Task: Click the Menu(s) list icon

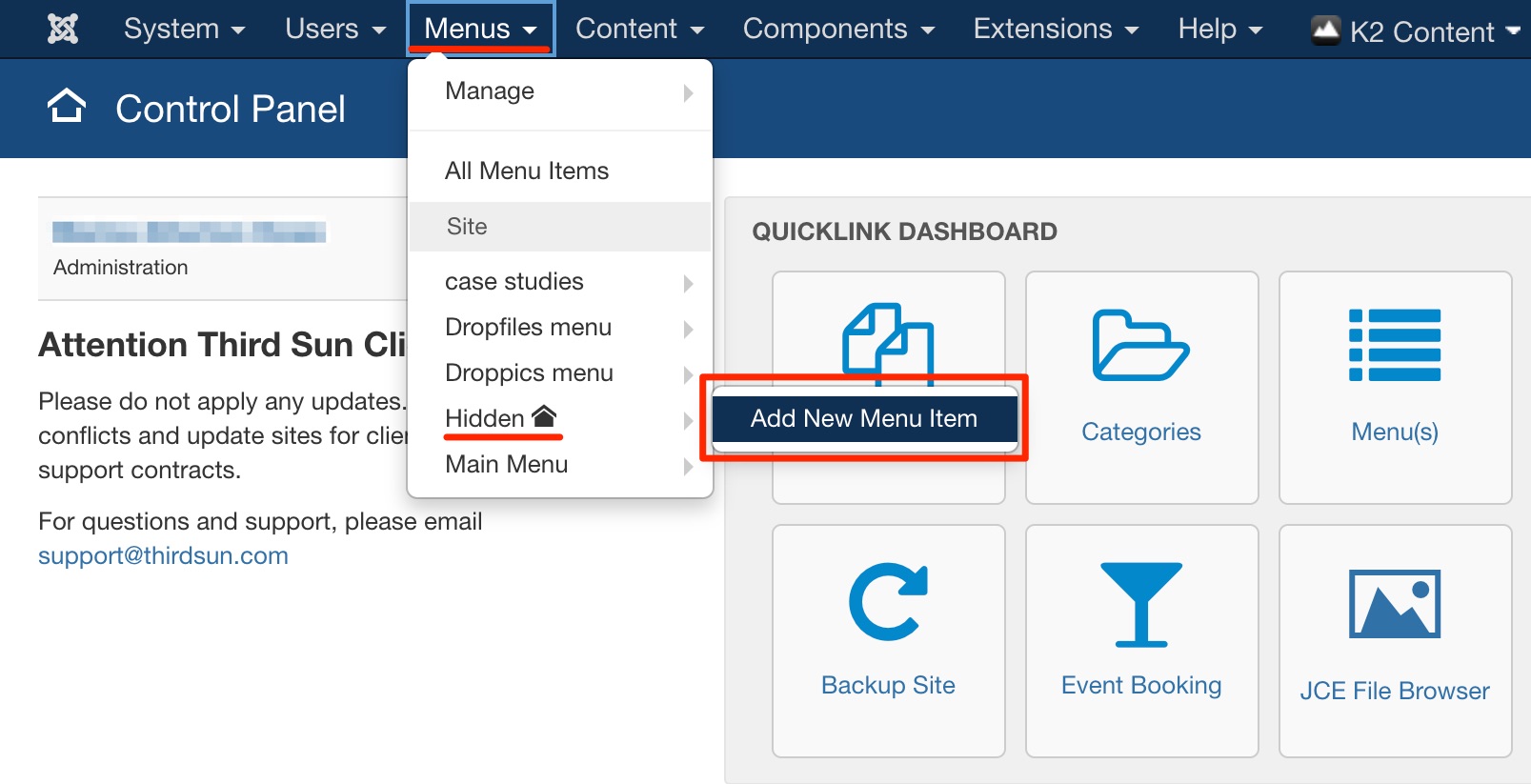Action: (x=1394, y=345)
